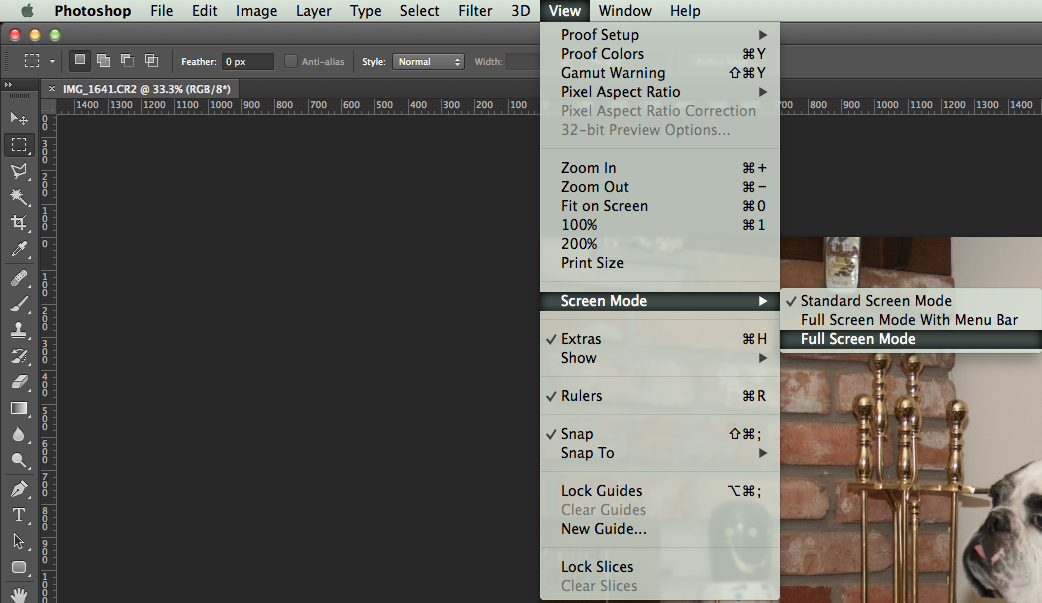
Task: Select the Hand tool
Action: [x=19, y=594]
